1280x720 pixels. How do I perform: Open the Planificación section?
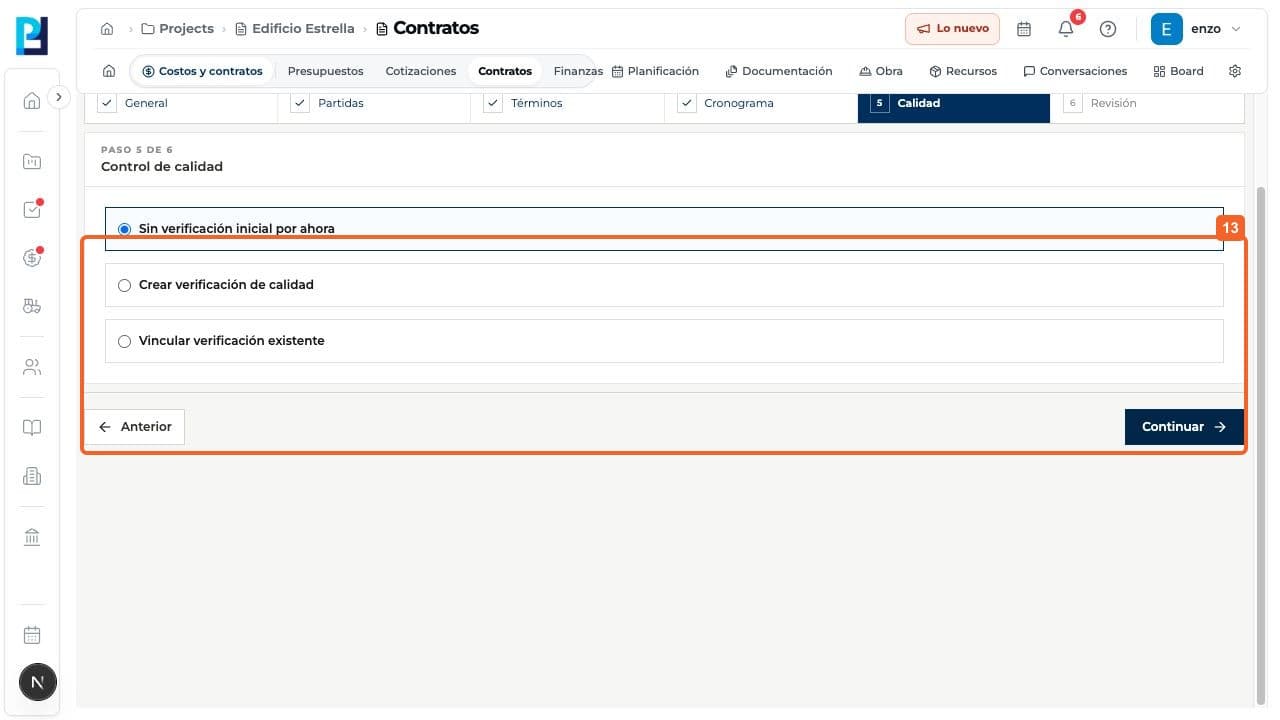click(655, 71)
